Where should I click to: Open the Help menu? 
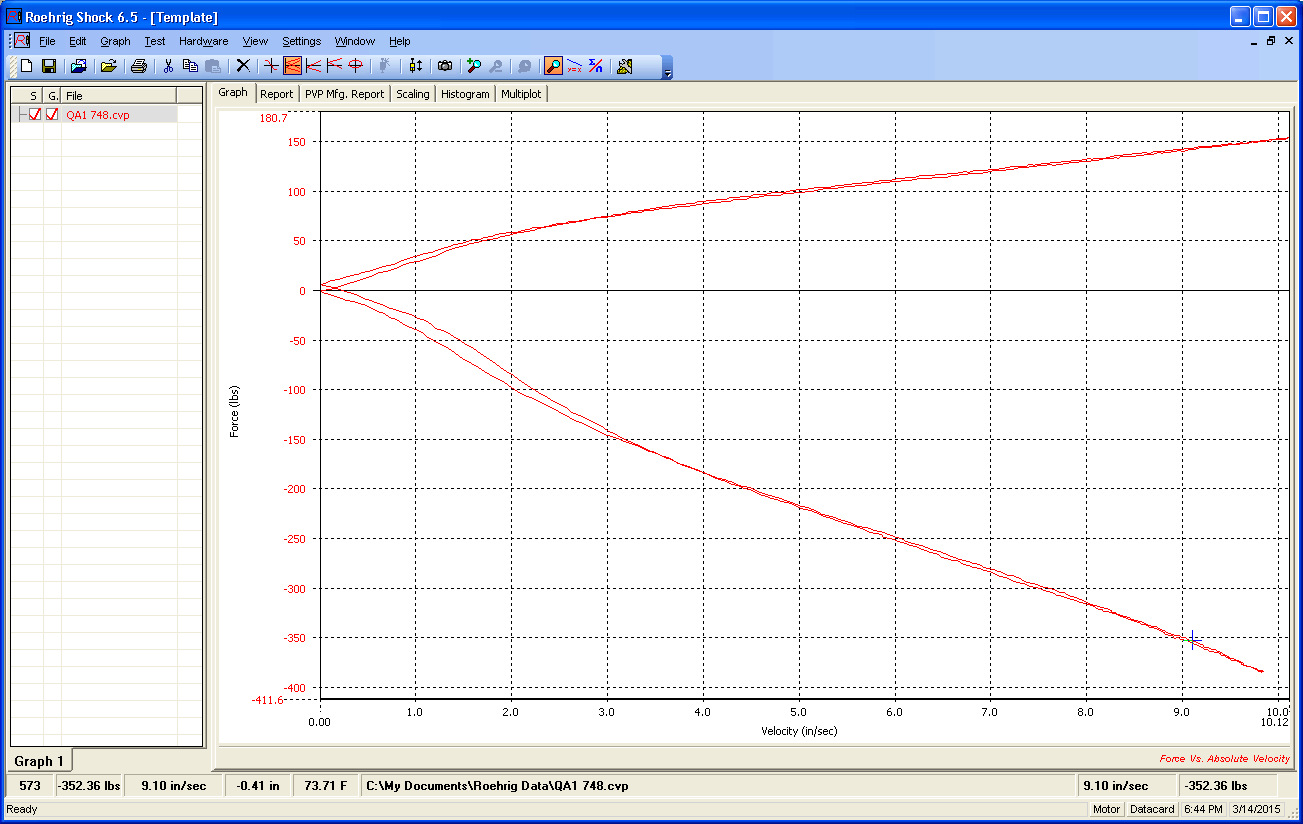(x=400, y=41)
